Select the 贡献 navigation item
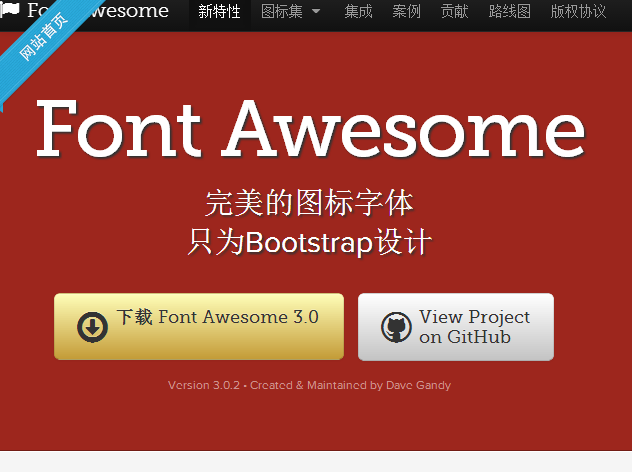 [x=454, y=11]
